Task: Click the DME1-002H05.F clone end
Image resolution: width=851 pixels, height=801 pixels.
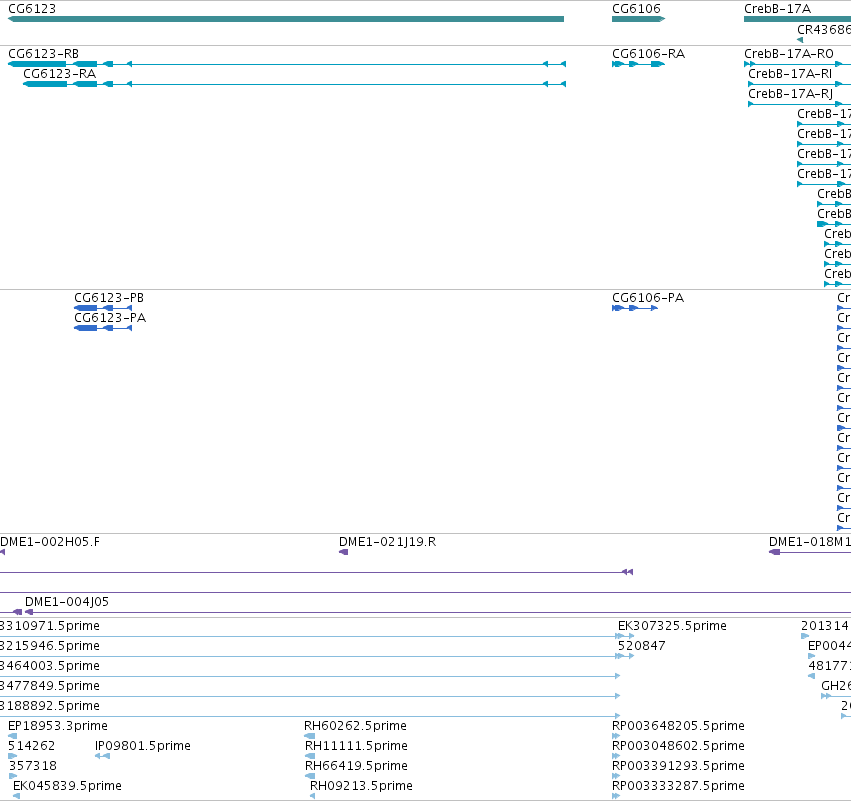Action: coord(3,552)
